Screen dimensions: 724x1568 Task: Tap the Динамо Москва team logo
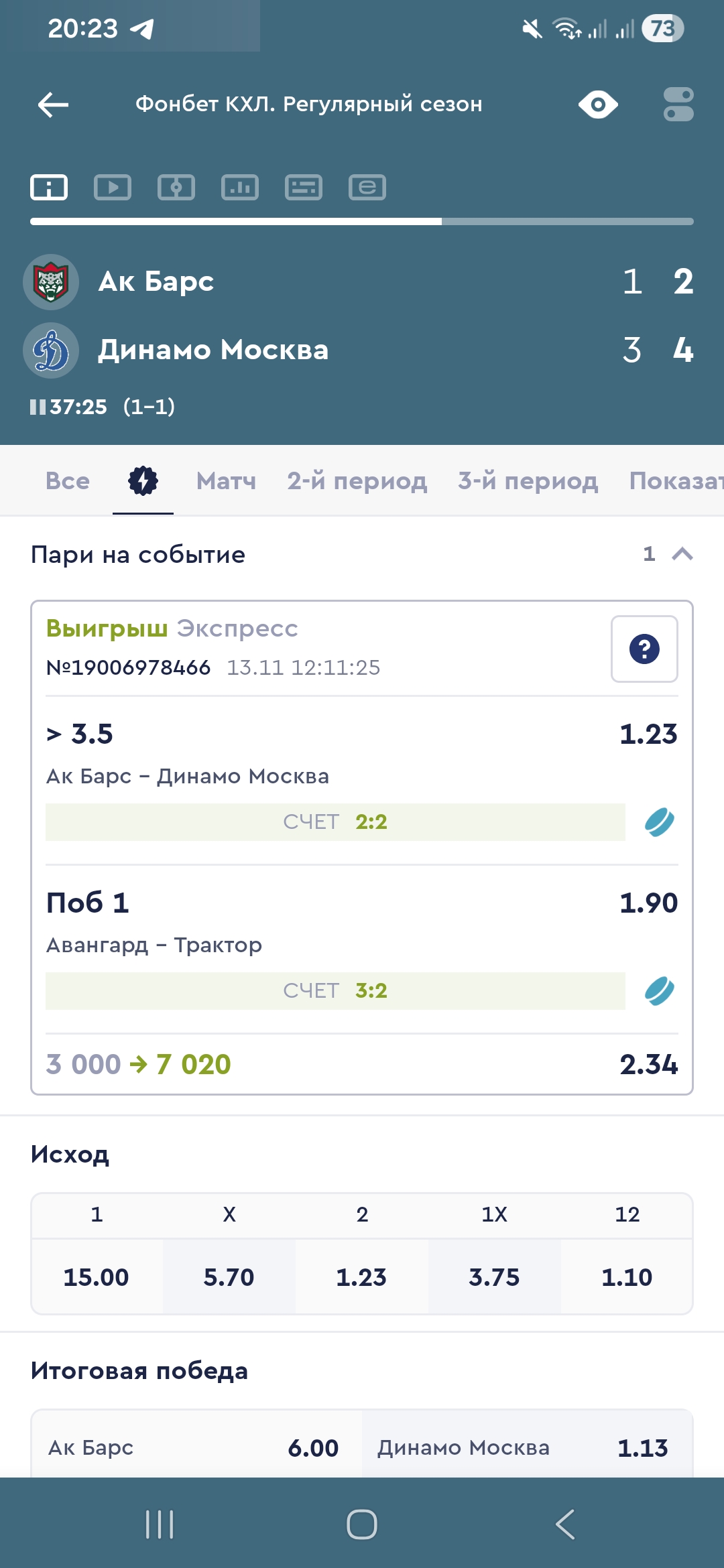51,350
